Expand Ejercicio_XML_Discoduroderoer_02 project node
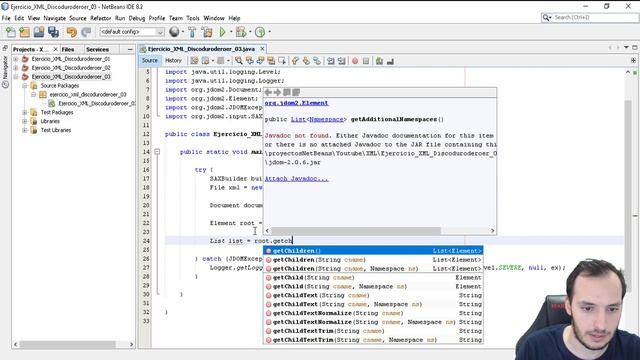 (x=16, y=68)
